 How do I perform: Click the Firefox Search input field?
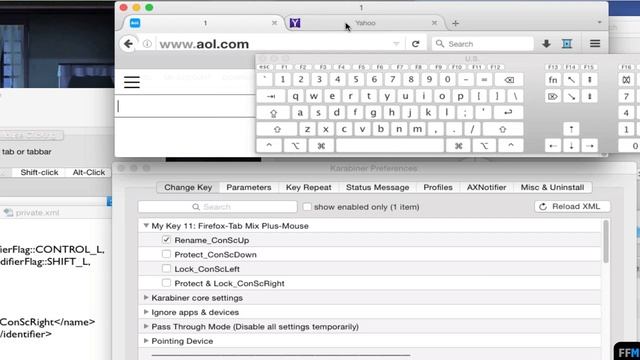[x=482, y=44]
